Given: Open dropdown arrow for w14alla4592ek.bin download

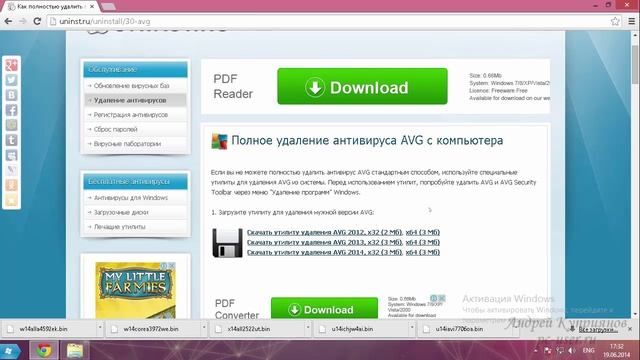Looking at the screenshot, I should coord(100,328).
